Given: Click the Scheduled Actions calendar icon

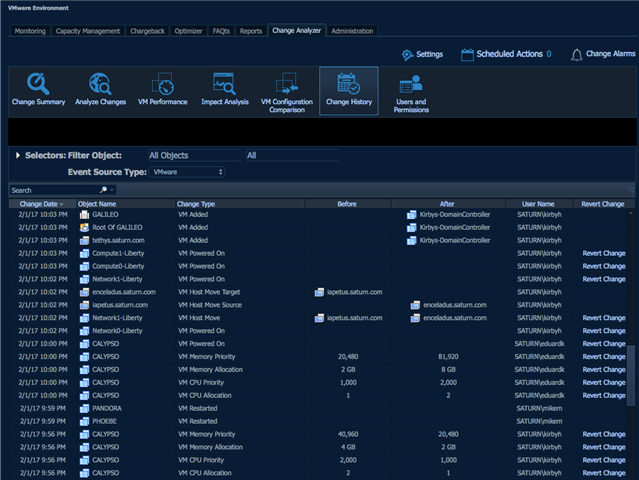Looking at the screenshot, I should (x=467, y=55).
